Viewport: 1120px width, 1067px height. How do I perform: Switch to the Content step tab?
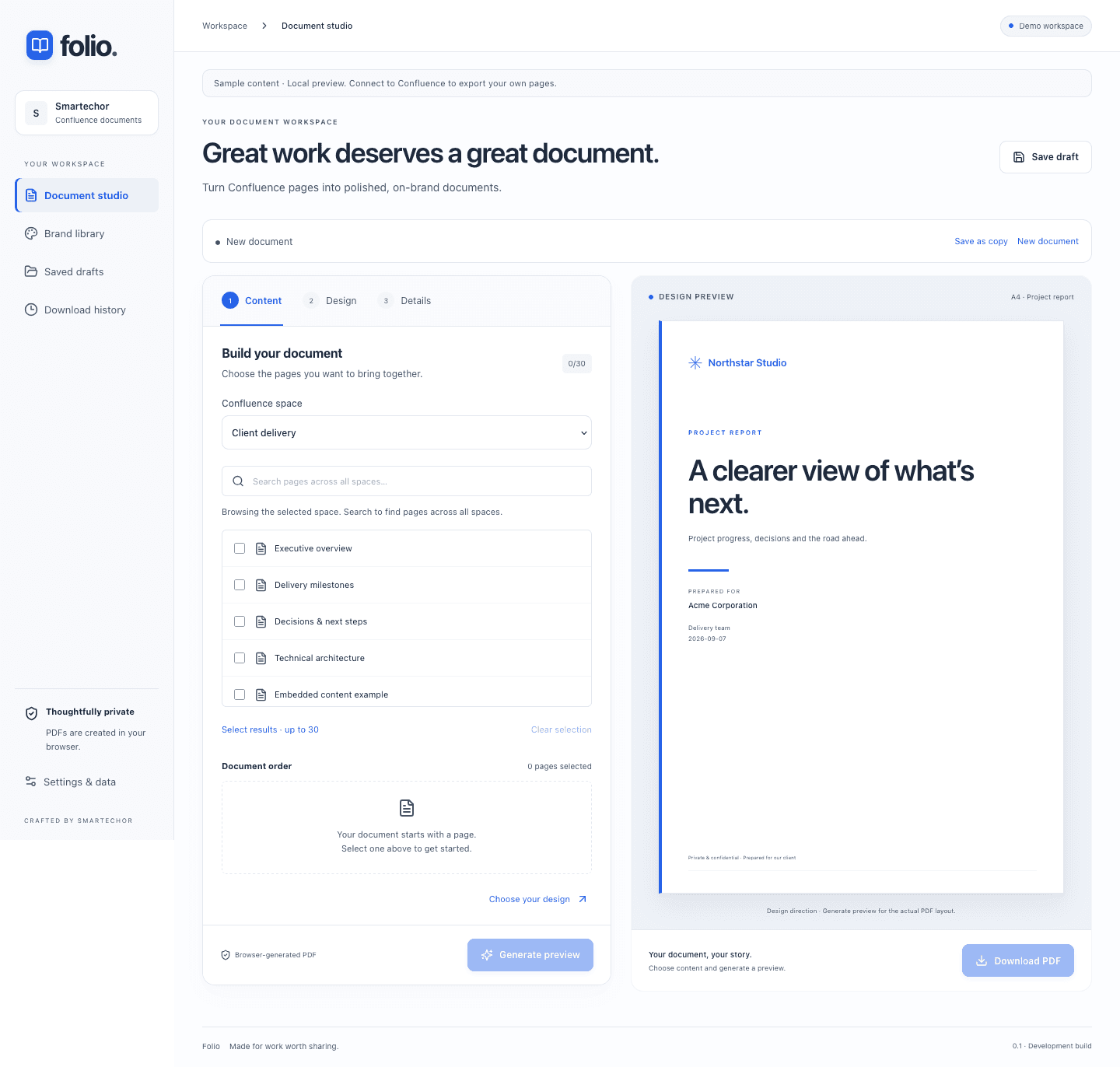click(x=252, y=301)
